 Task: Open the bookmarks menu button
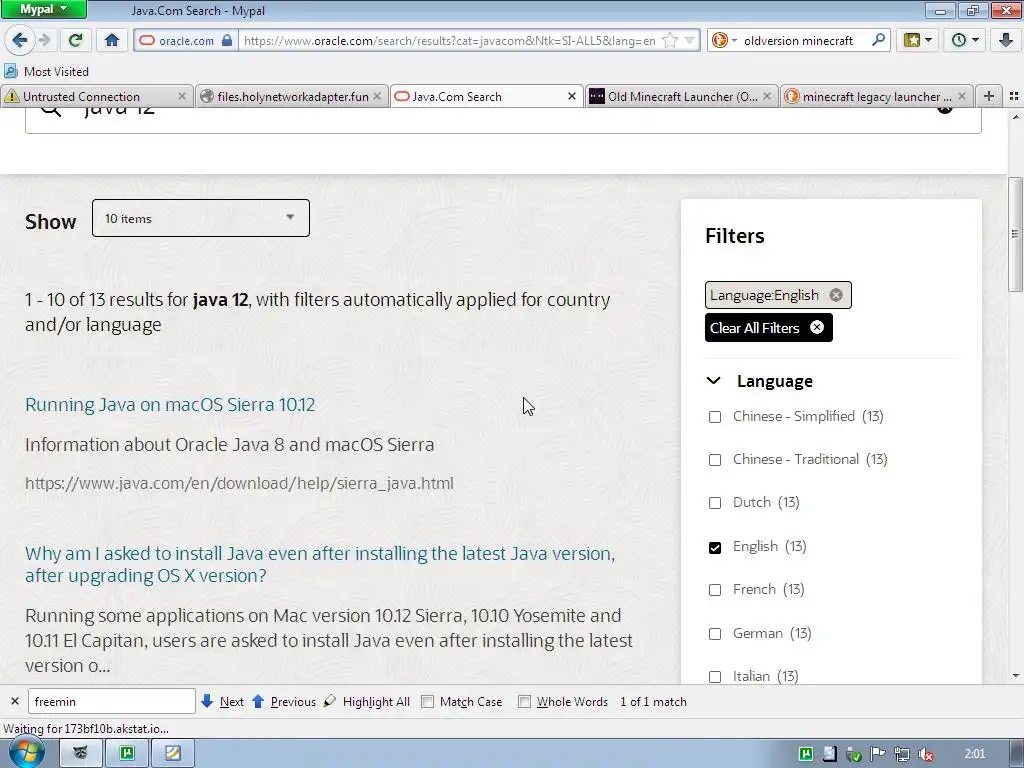coord(917,40)
